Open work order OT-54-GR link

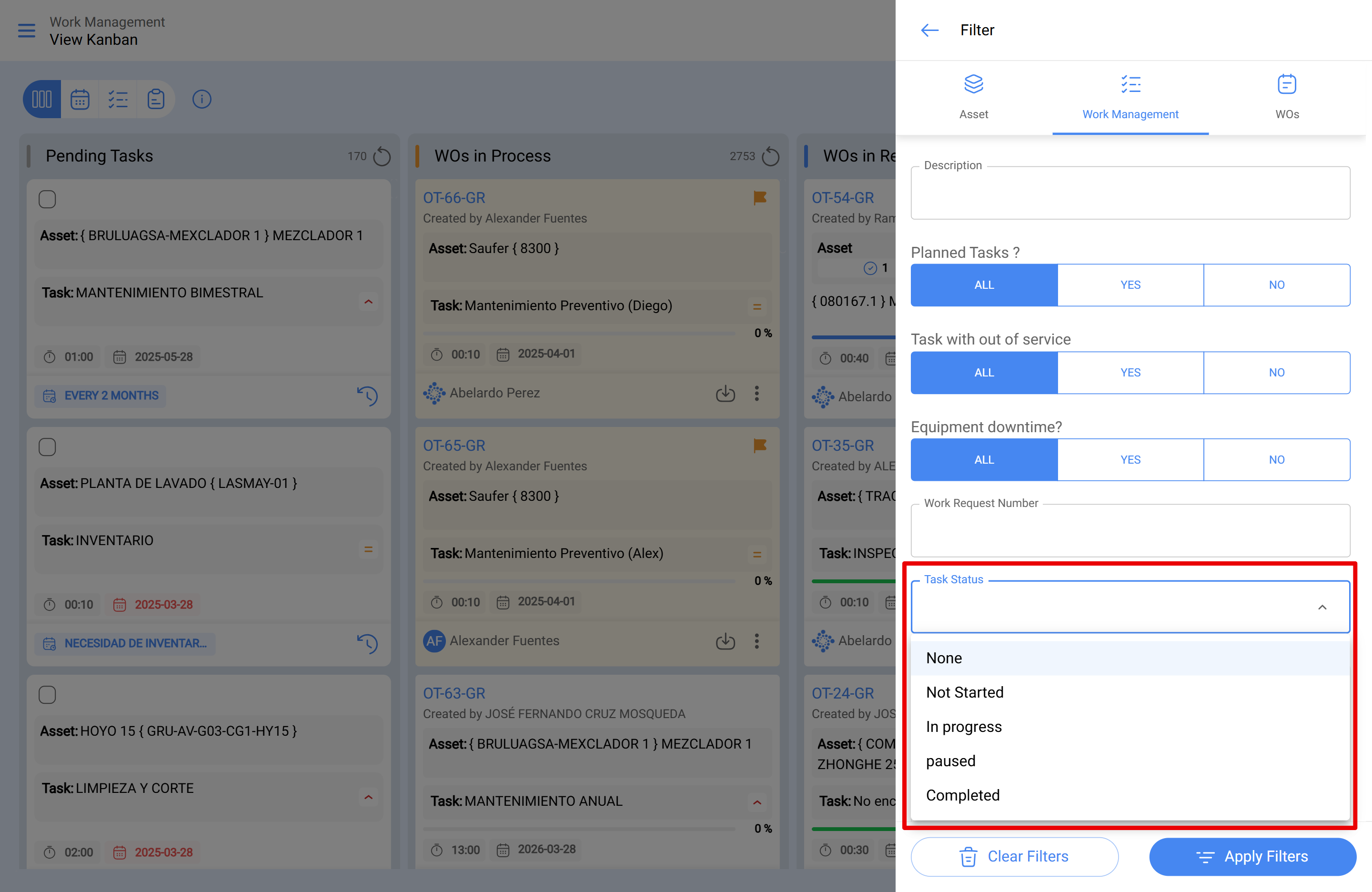point(842,198)
